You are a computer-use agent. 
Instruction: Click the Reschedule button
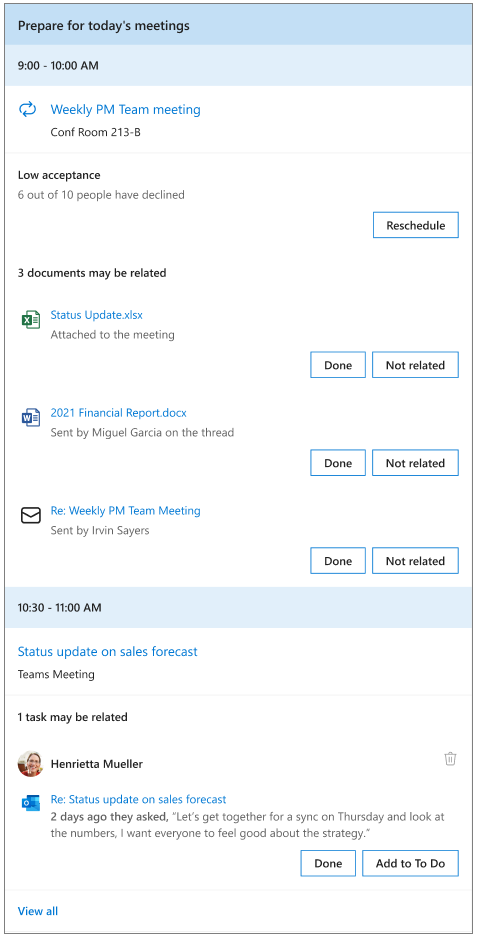pyautogui.click(x=416, y=225)
